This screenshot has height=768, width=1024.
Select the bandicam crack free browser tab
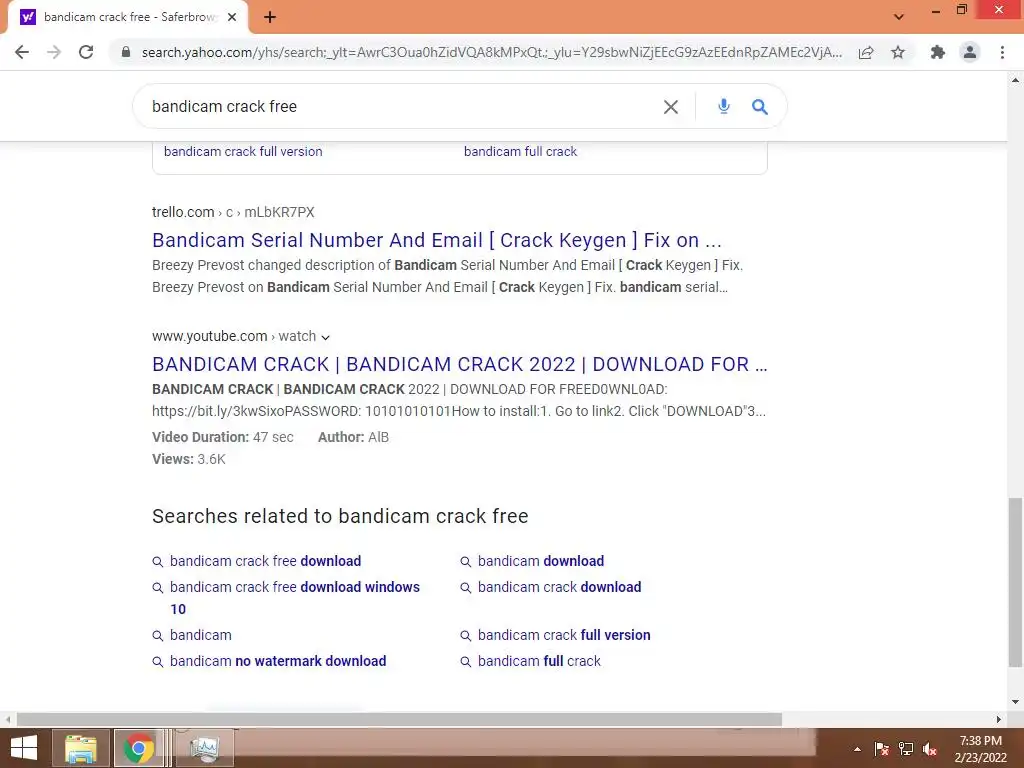tap(127, 17)
